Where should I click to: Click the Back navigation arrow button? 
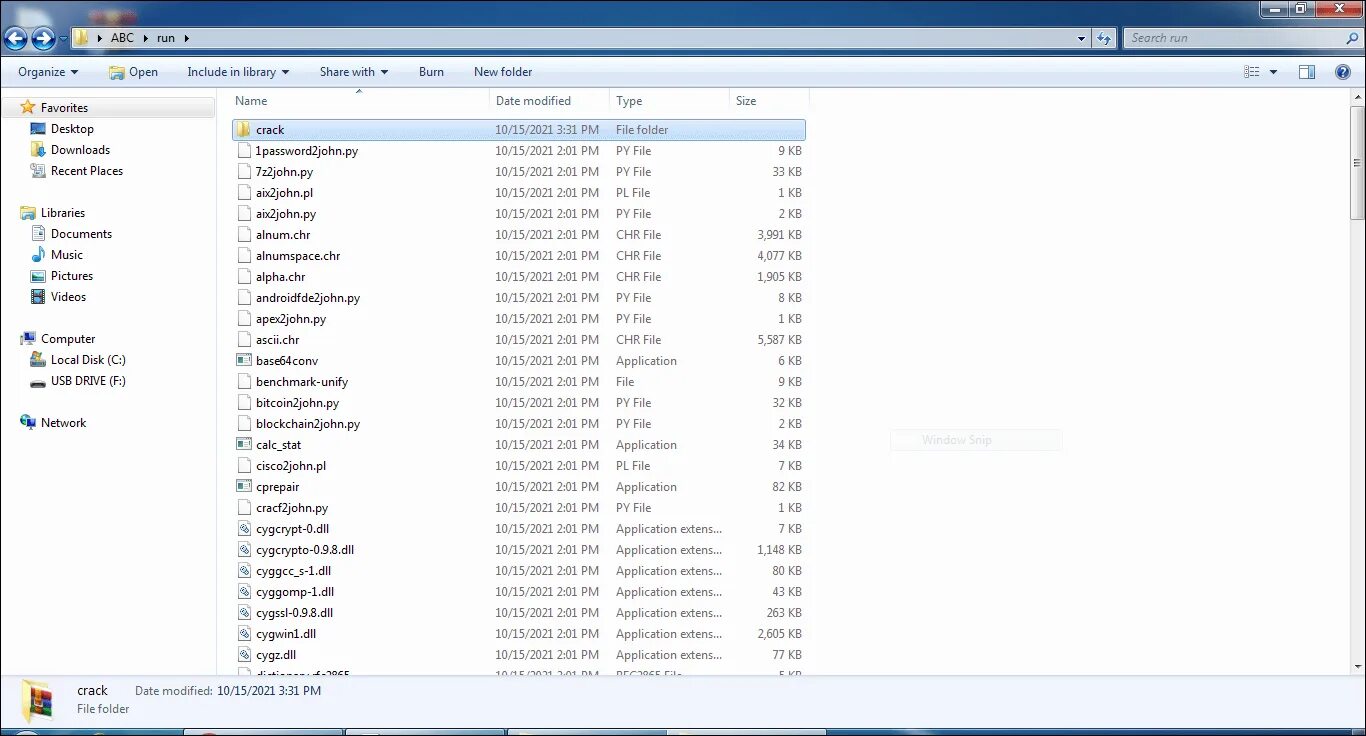click(16, 39)
